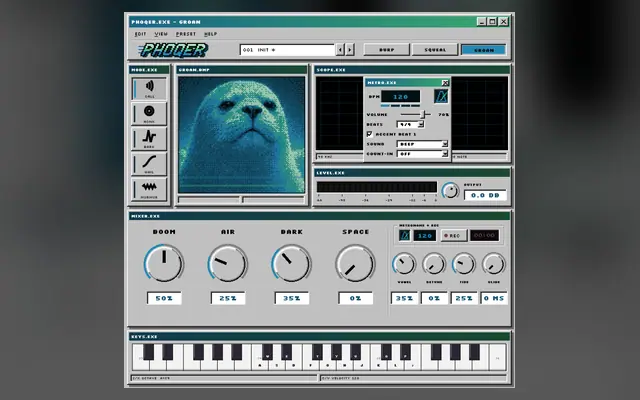Image resolution: width=640 pixels, height=400 pixels.
Task: Click the Detune 0% value box
Action: (x=434, y=298)
